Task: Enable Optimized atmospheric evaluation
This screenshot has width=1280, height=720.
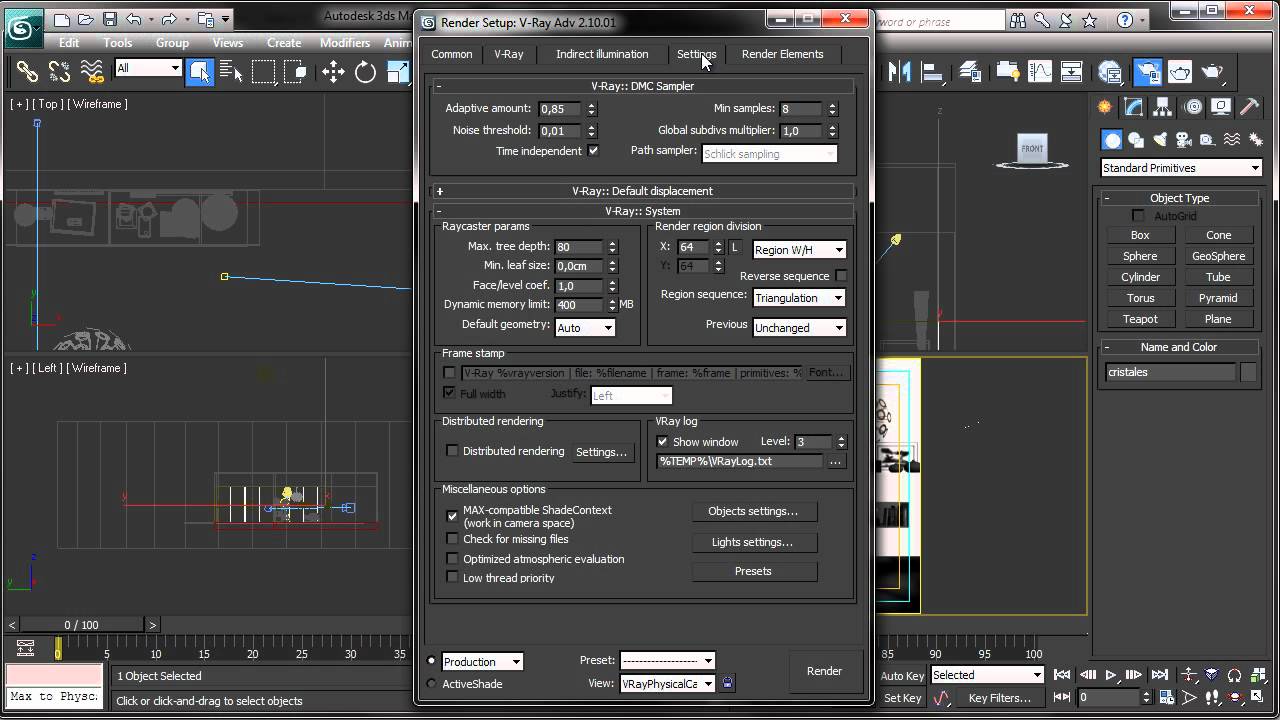Action: (x=452, y=559)
